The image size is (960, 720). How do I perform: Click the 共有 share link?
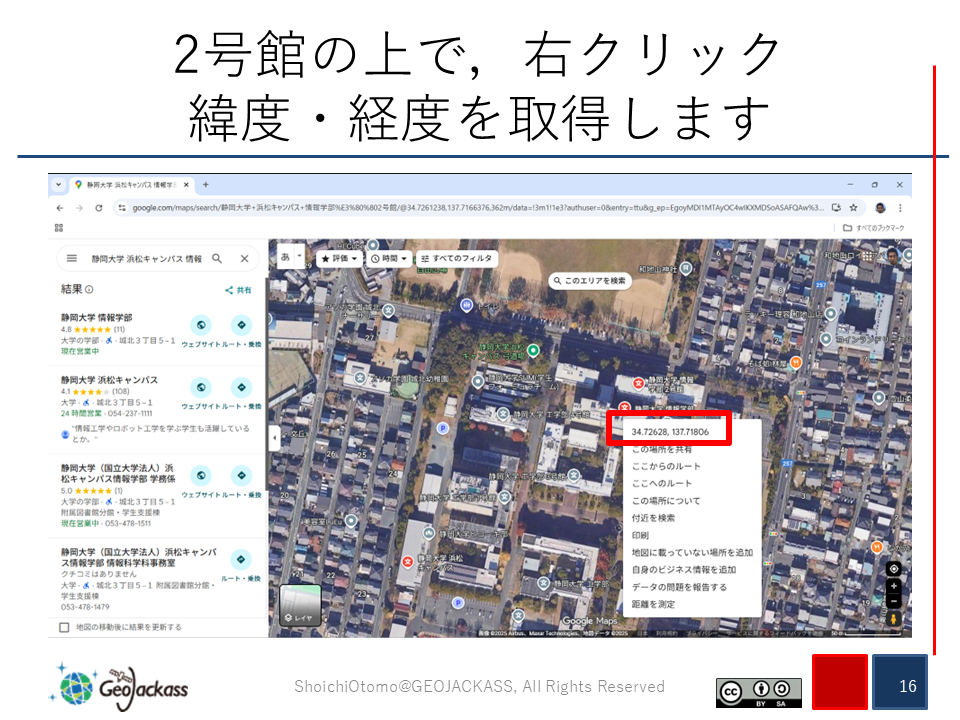(x=238, y=290)
